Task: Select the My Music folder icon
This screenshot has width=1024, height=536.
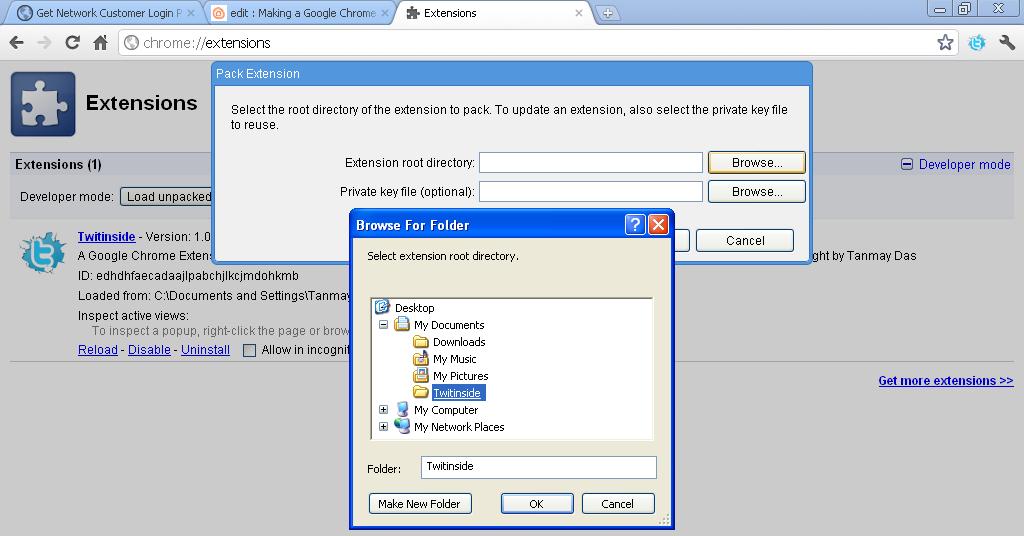Action: (421, 358)
